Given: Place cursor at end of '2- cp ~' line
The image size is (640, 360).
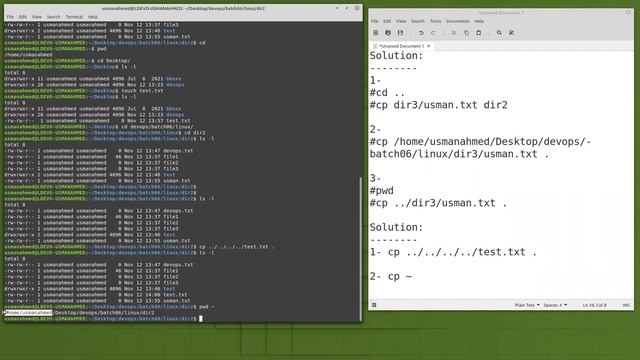Looking at the screenshot, I should pos(413,276).
